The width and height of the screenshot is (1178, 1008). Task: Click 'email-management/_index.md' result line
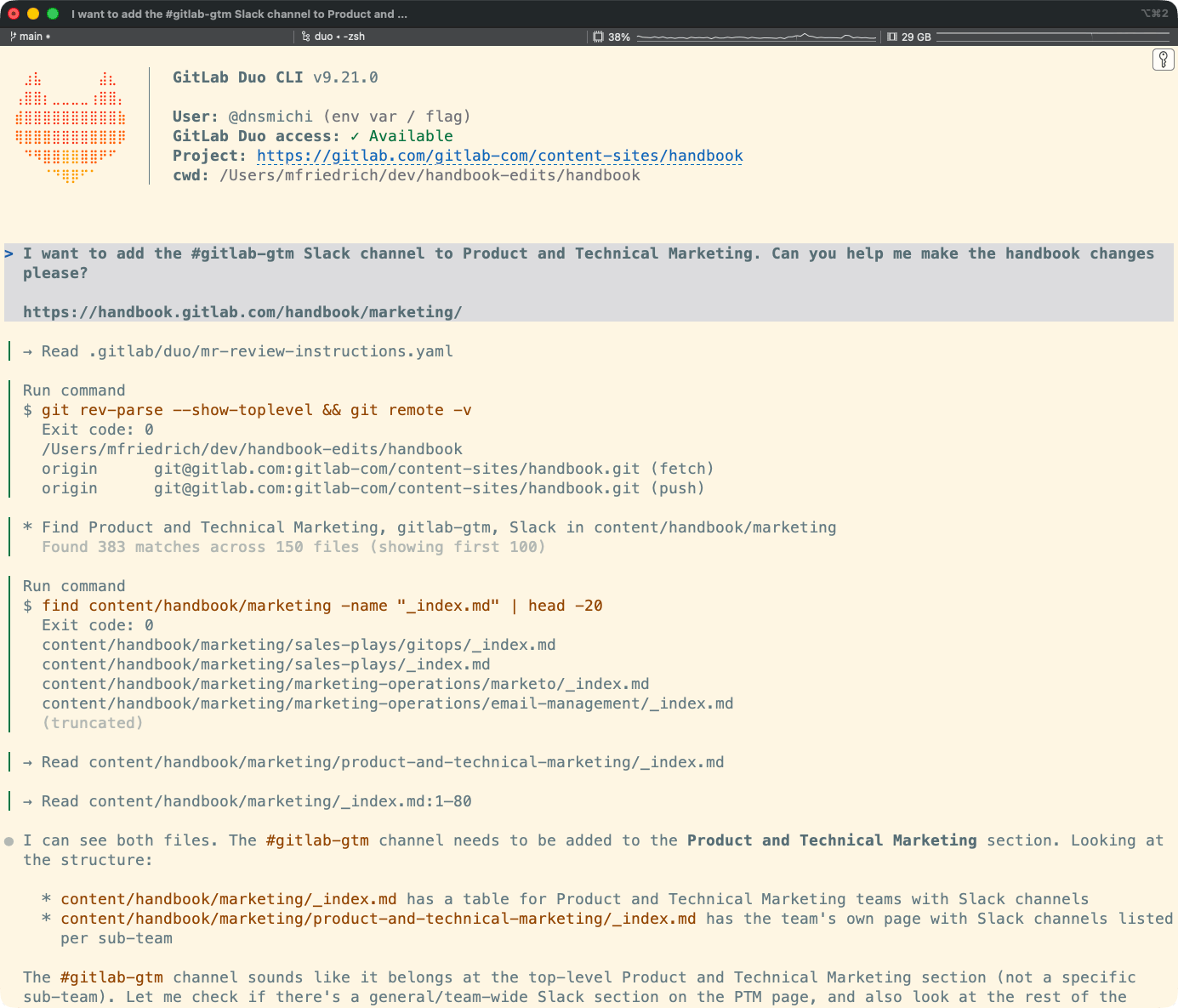tap(388, 703)
